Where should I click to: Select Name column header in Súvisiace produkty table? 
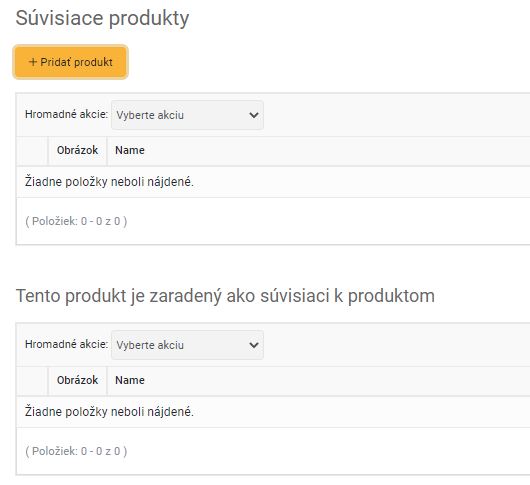130,150
